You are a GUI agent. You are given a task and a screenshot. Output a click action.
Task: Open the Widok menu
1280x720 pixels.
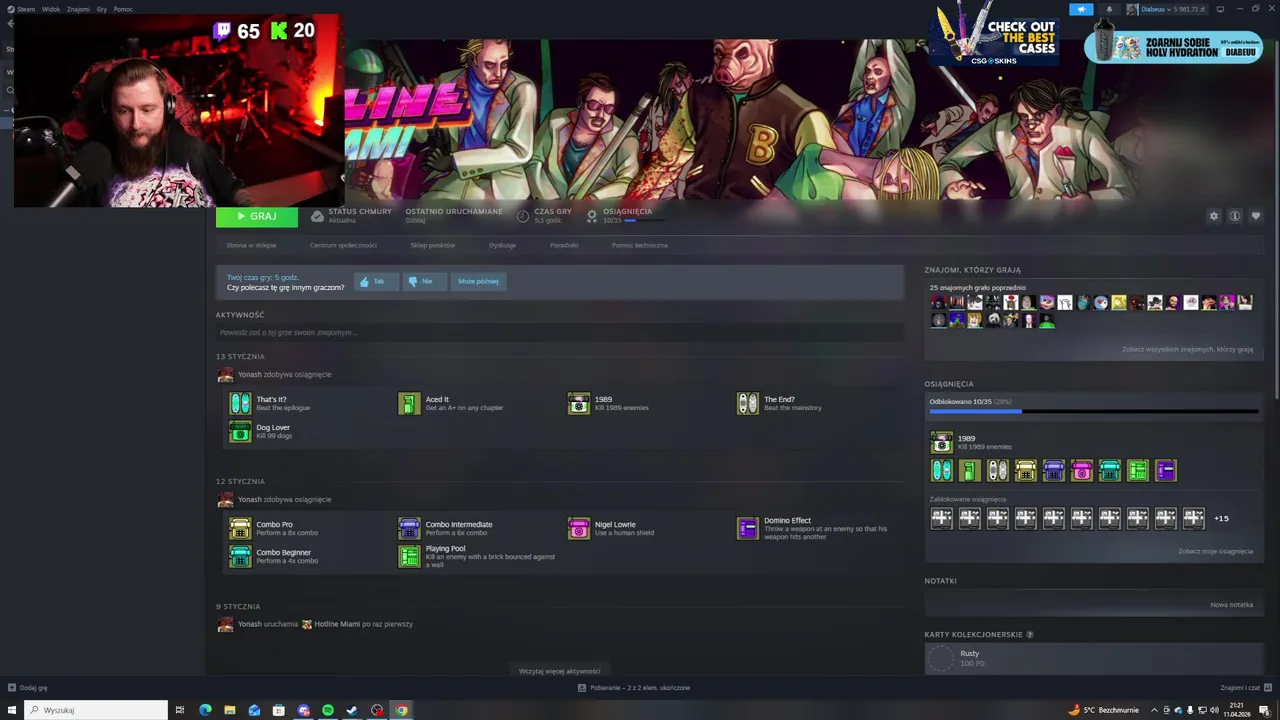point(51,9)
